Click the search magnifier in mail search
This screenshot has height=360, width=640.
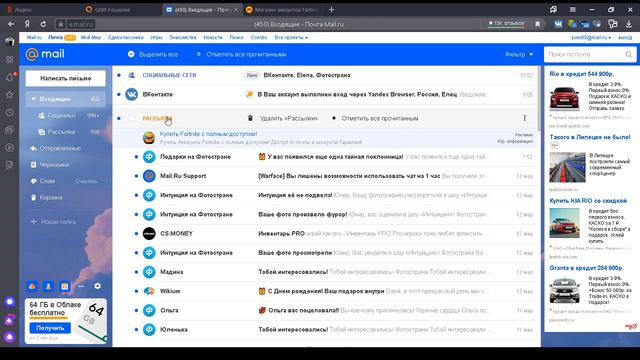click(629, 54)
